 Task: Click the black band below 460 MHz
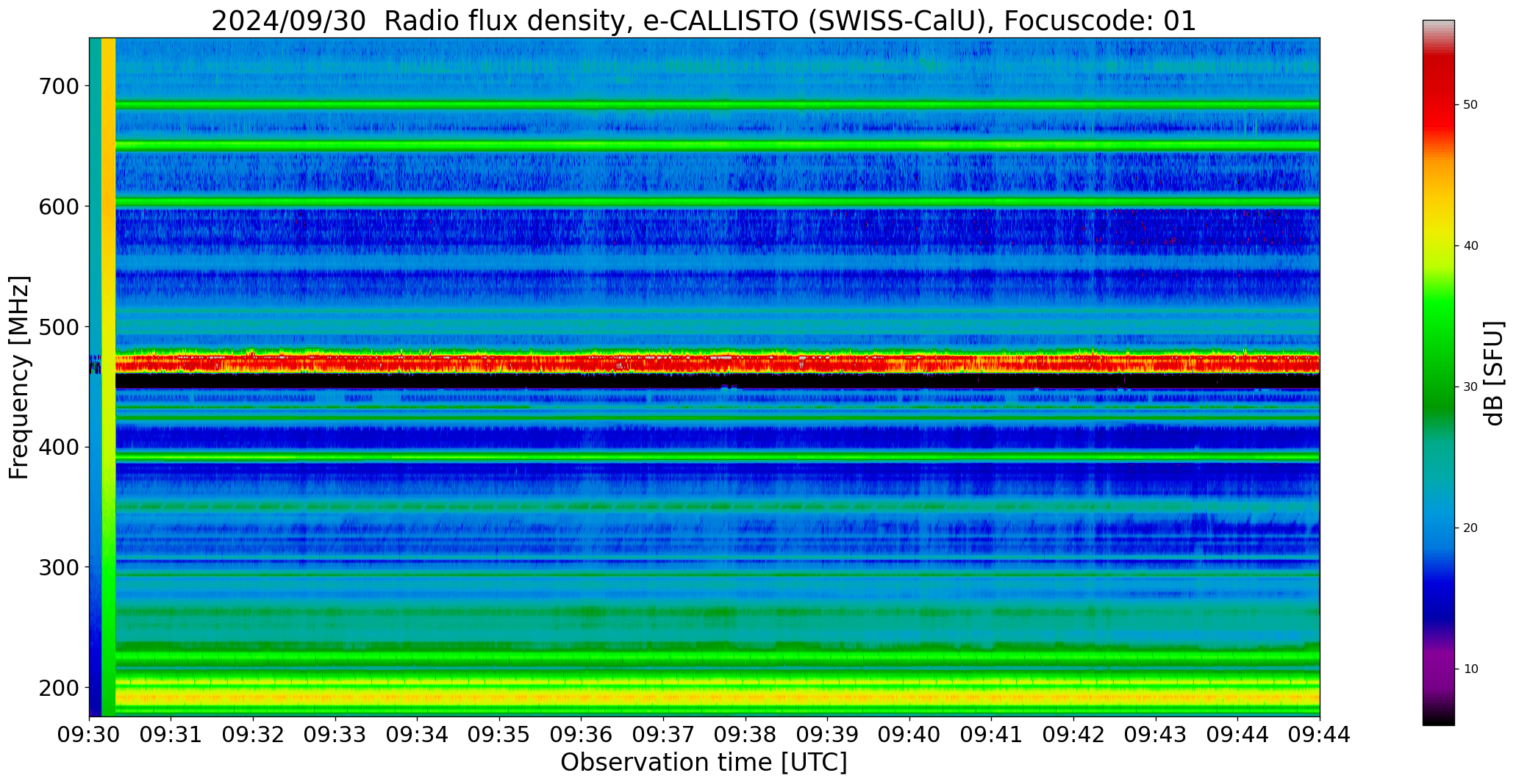point(718,381)
